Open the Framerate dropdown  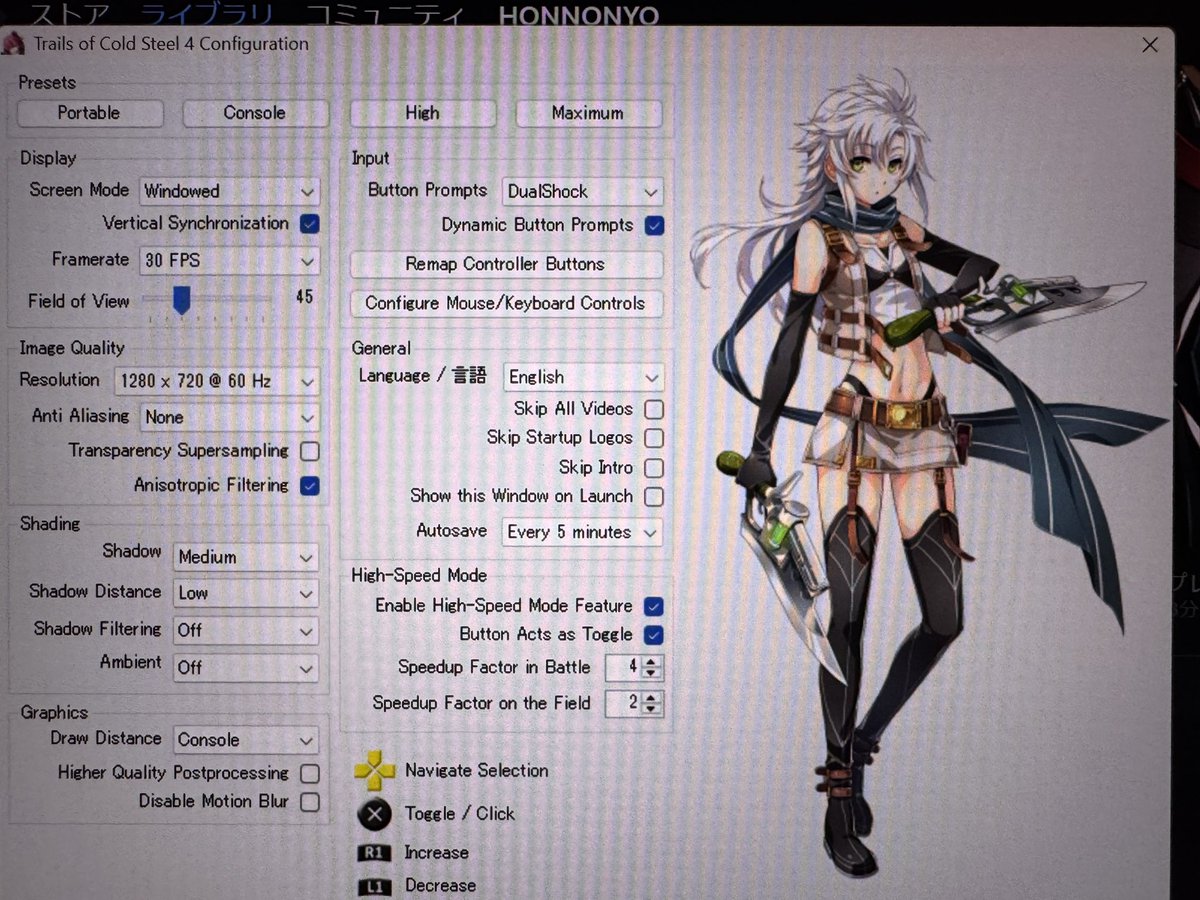[229, 260]
